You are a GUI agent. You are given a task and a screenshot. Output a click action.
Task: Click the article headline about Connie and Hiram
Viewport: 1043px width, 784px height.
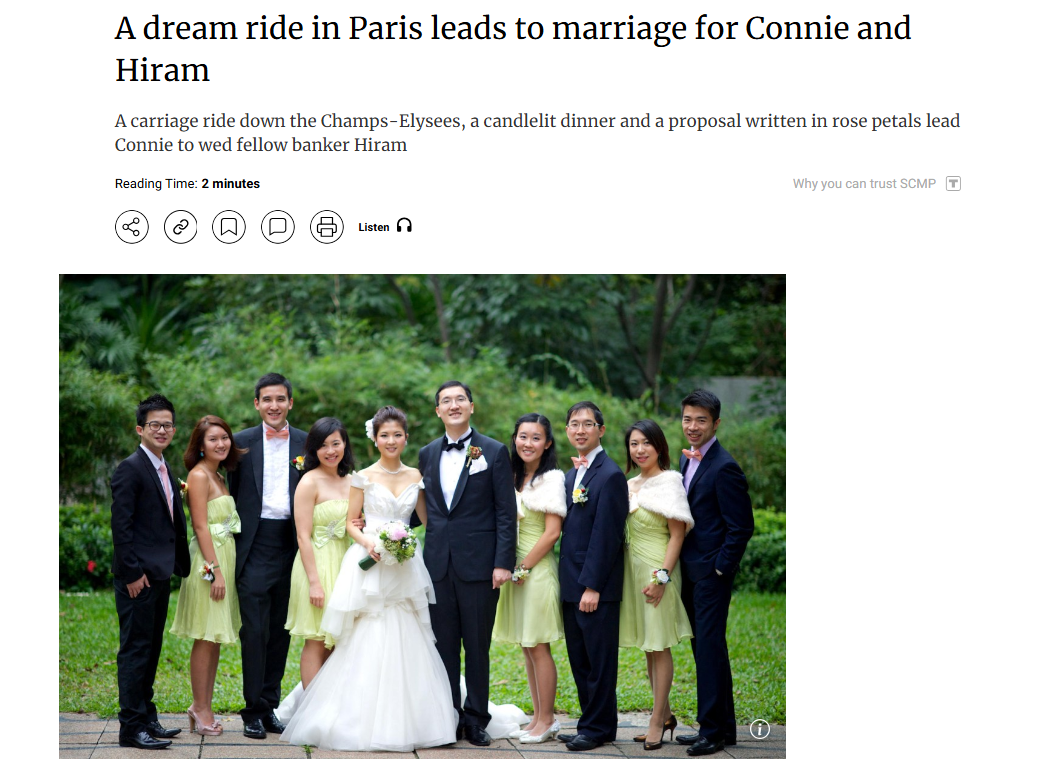(x=513, y=49)
